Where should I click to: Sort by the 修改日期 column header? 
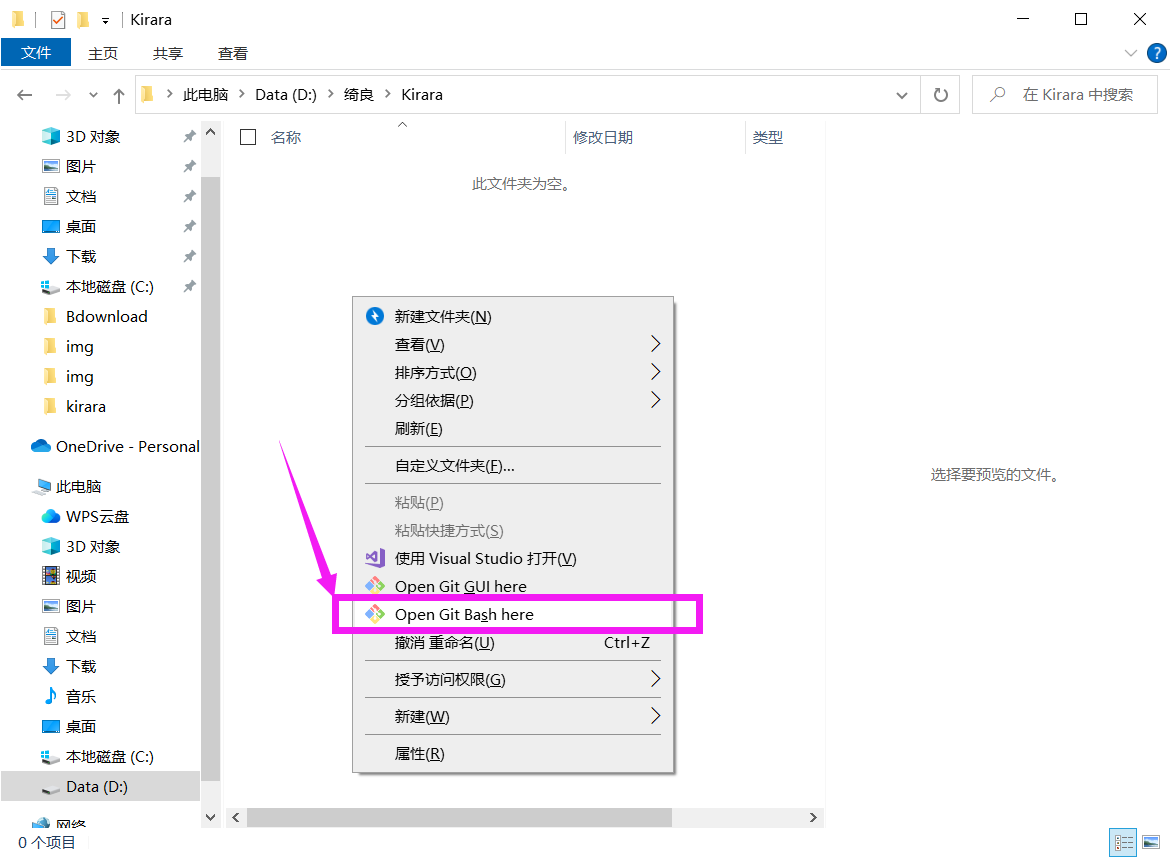(x=603, y=137)
